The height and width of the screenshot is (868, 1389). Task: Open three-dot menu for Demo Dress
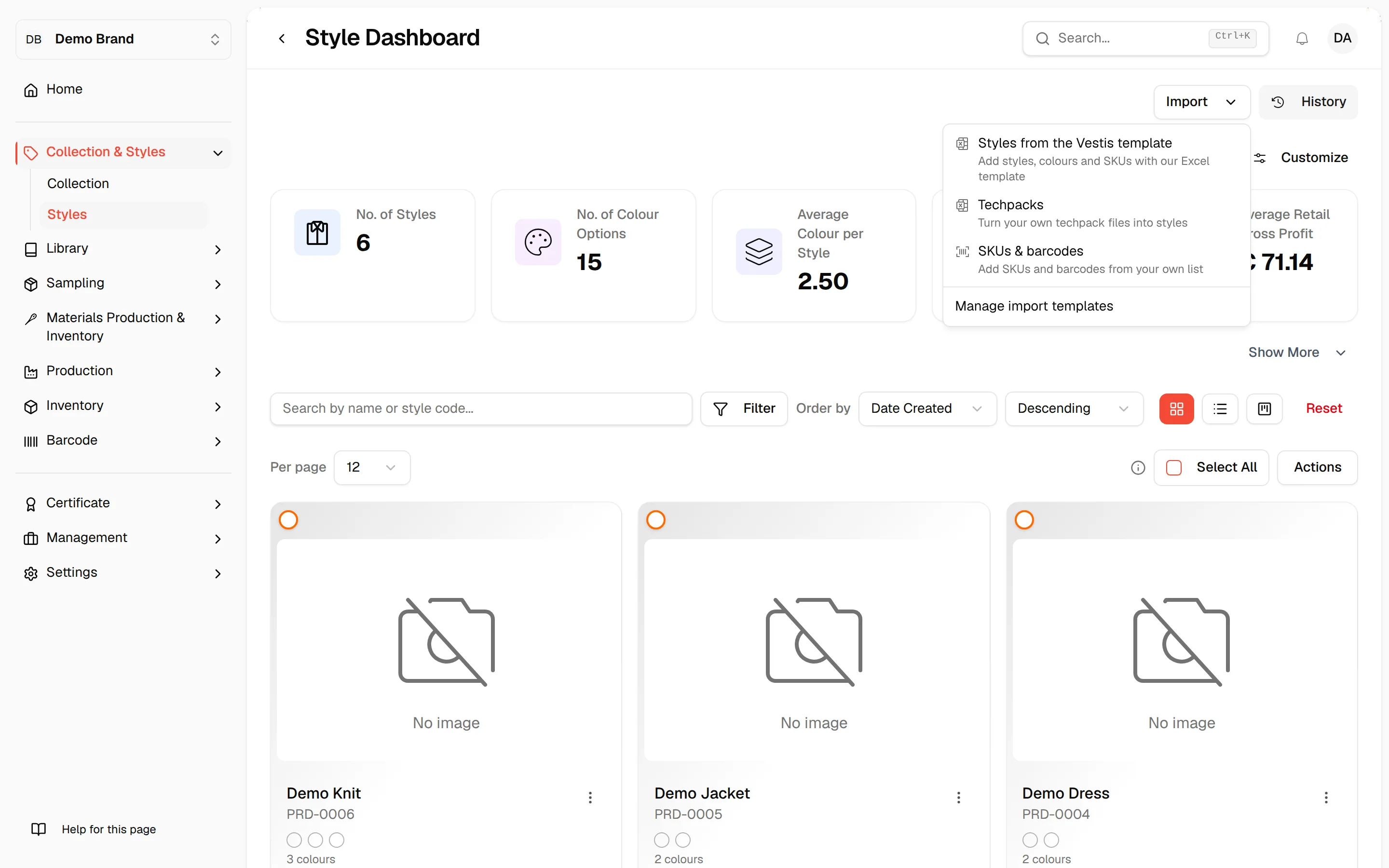(1326, 798)
